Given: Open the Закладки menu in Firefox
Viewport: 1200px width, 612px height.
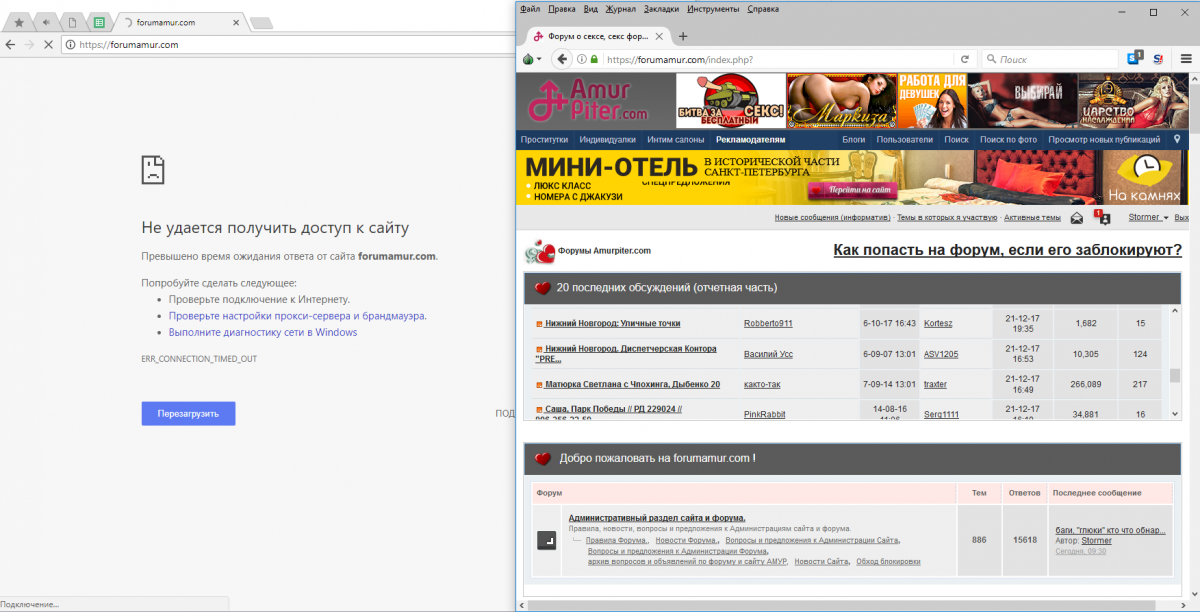Looking at the screenshot, I should pos(661,9).
